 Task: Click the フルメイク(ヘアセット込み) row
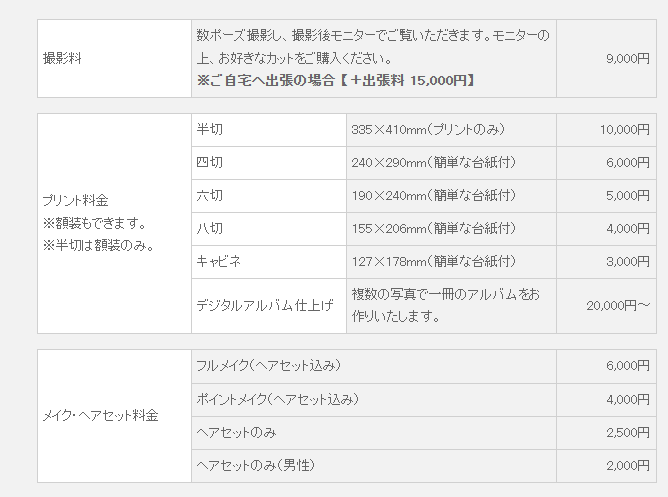click(424, 366)
